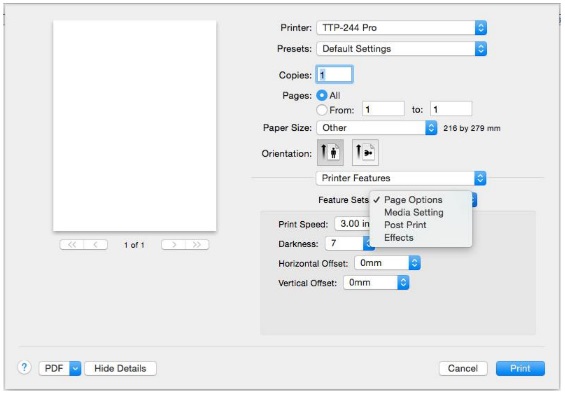The image size is (565, 394).
Task: Open the PDF dropdown arrow
Action: tap(75, 368)
